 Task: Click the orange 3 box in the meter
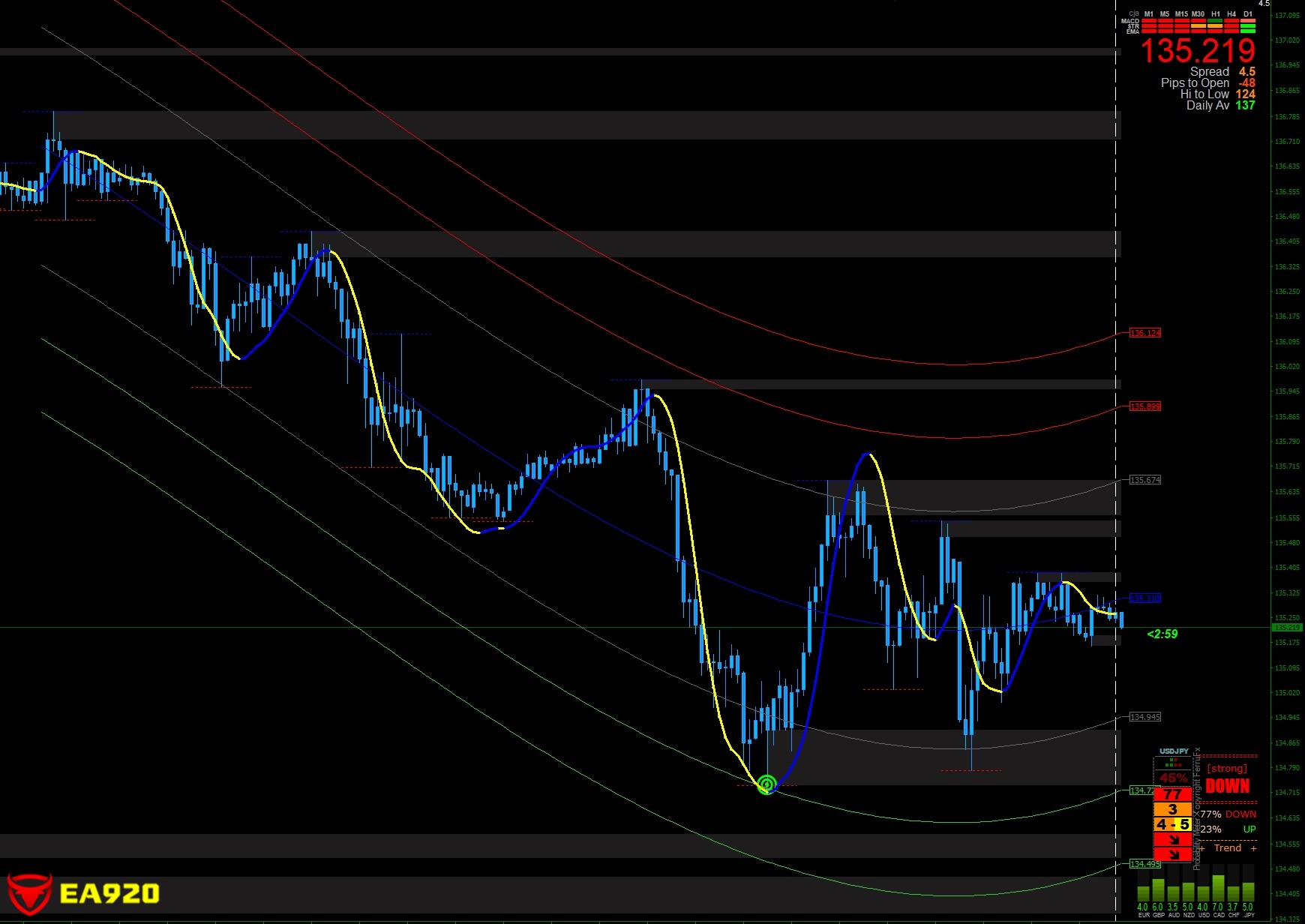click(1172, 809)
